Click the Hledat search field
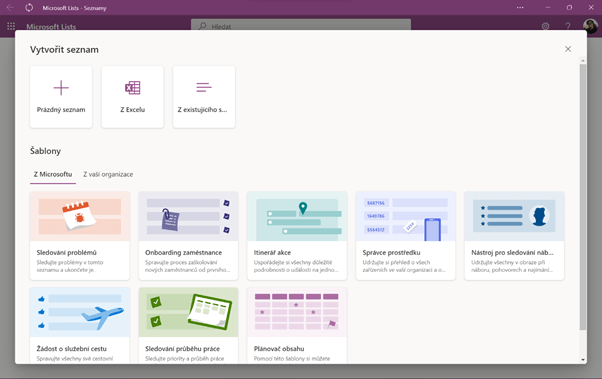 301,26
